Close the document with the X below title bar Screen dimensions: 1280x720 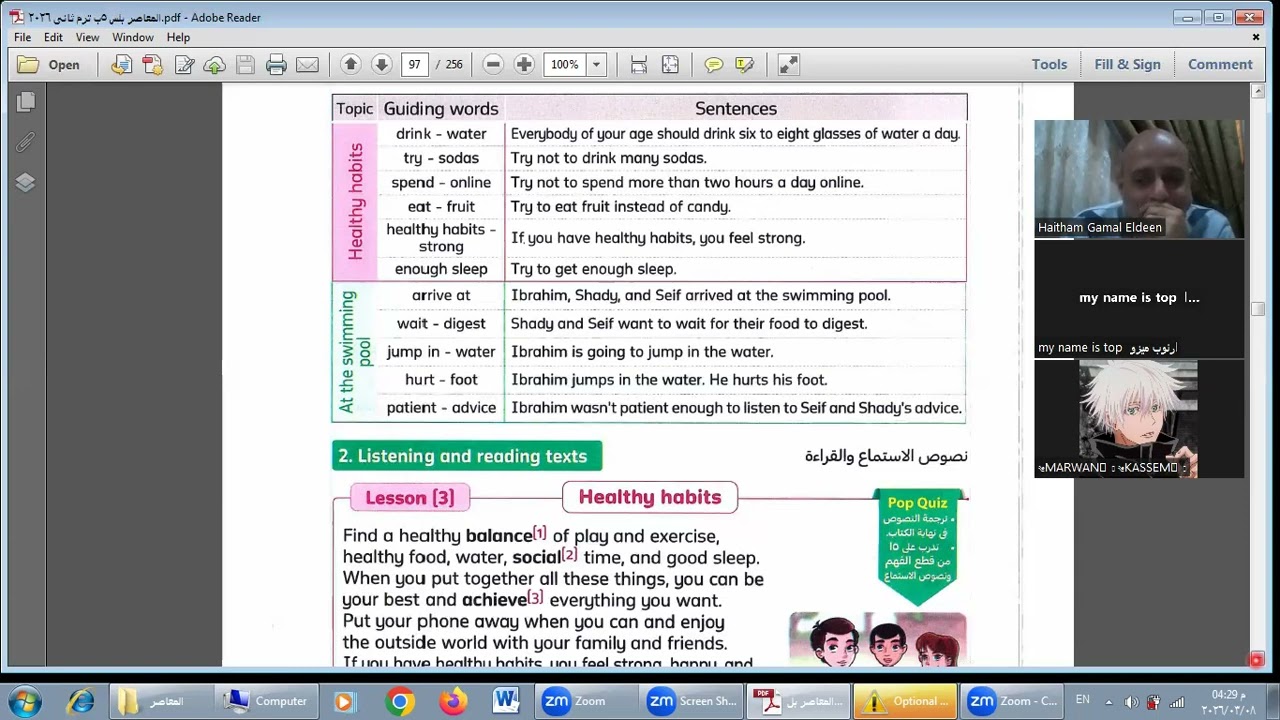coord(1256,37)
